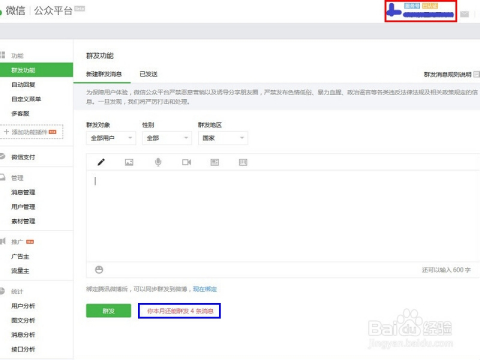Open 消息分析 in the sidebar
This screenshot has width=480, height=360.
[x=23, y=334]
